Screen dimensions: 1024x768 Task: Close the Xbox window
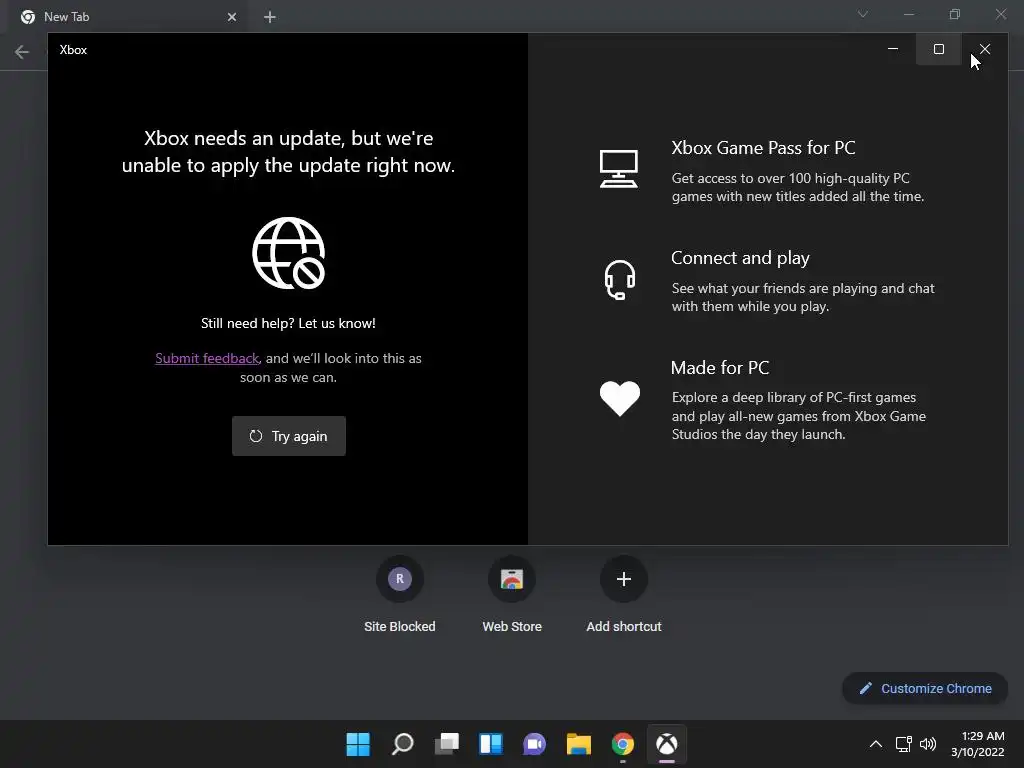985,49
